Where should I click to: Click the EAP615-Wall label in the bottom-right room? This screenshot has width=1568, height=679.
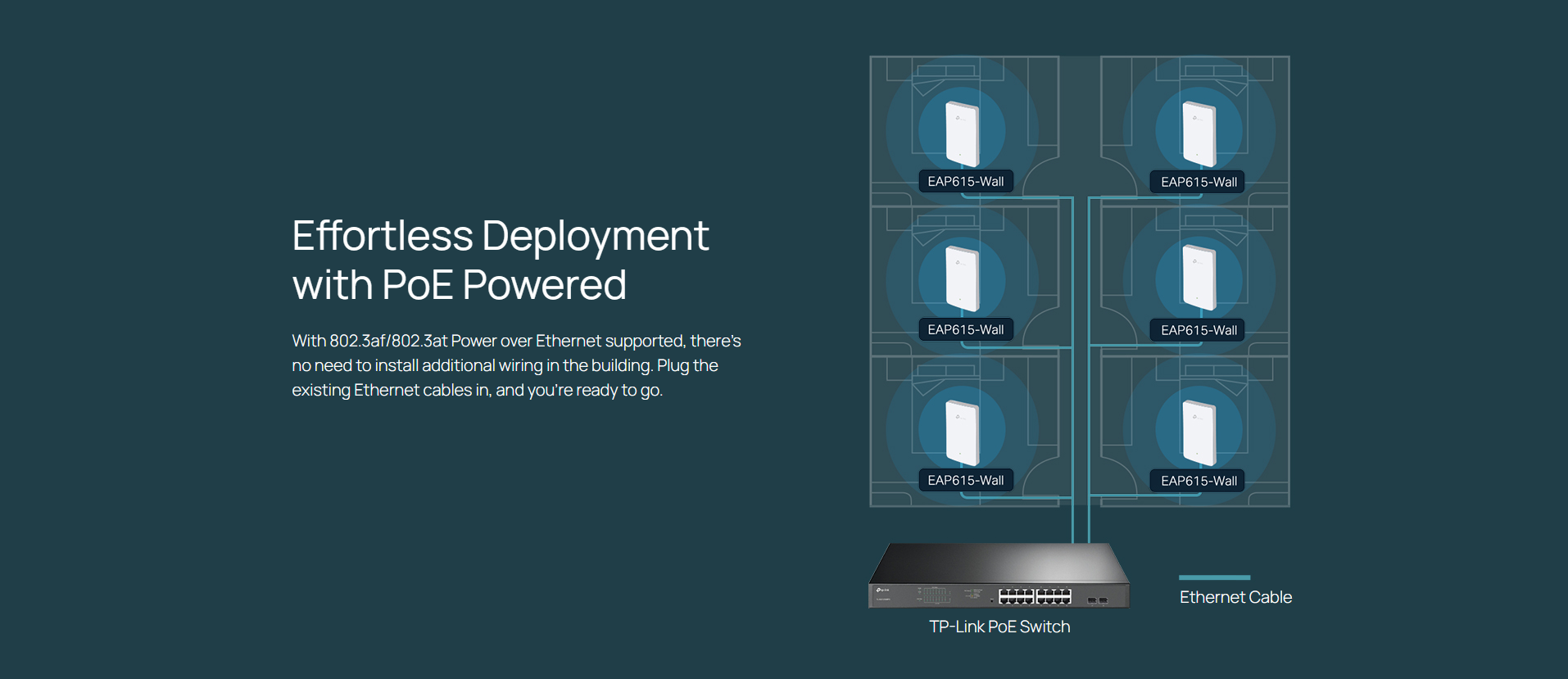(1199, 482)
